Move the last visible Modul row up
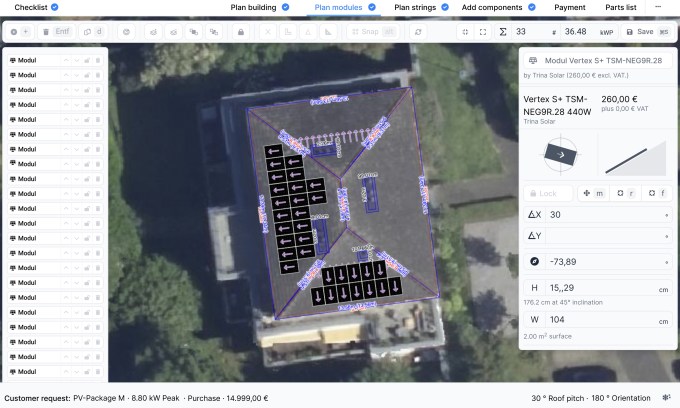This screenshot has height=408, width=680. [x=66, y=372]
